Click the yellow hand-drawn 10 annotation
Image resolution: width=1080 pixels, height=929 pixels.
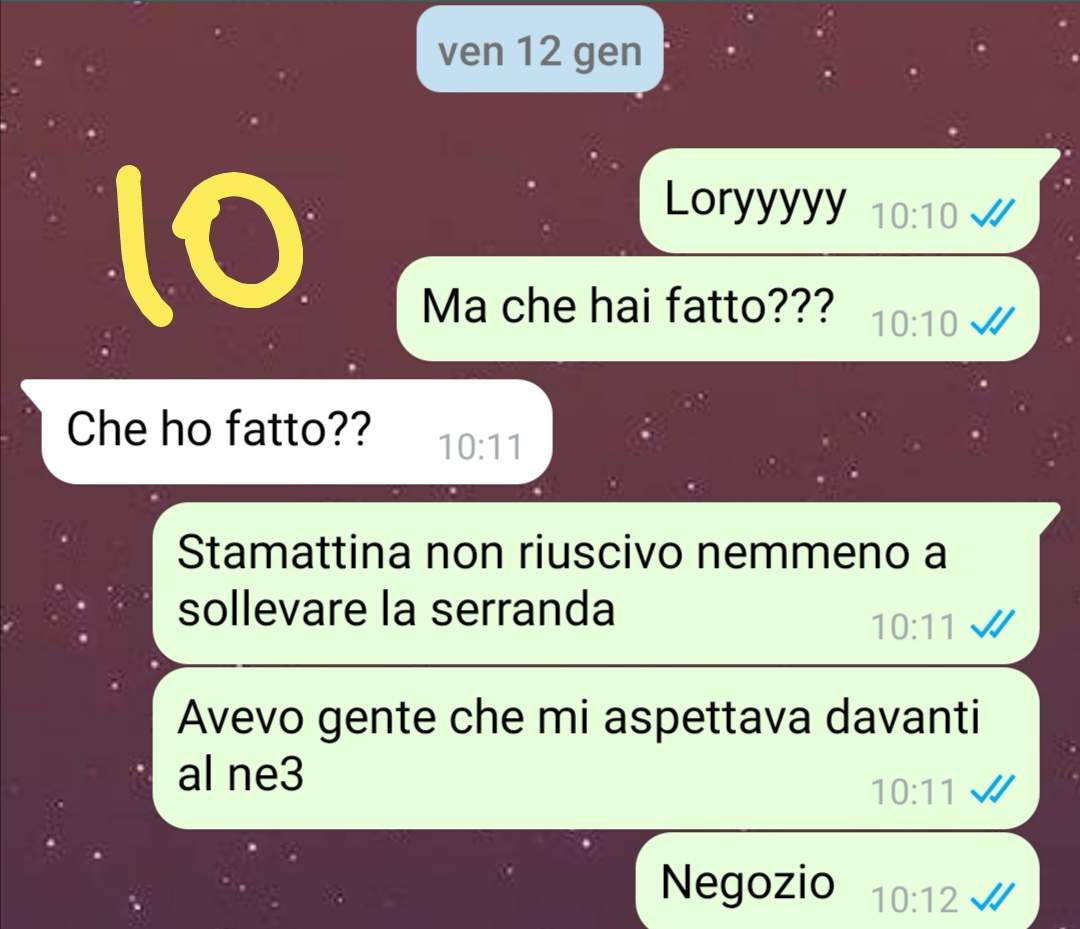[210, 247]
